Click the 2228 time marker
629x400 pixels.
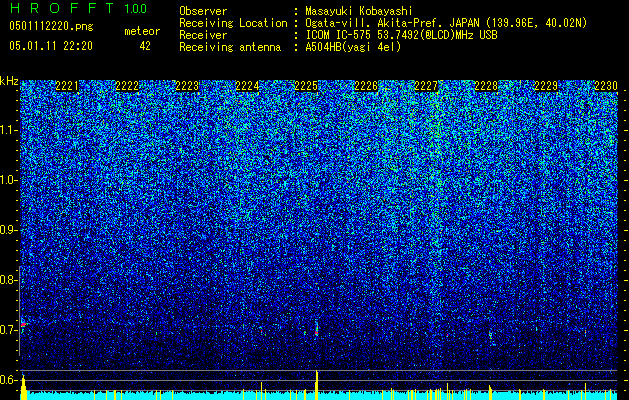click(x=486, y=86)
